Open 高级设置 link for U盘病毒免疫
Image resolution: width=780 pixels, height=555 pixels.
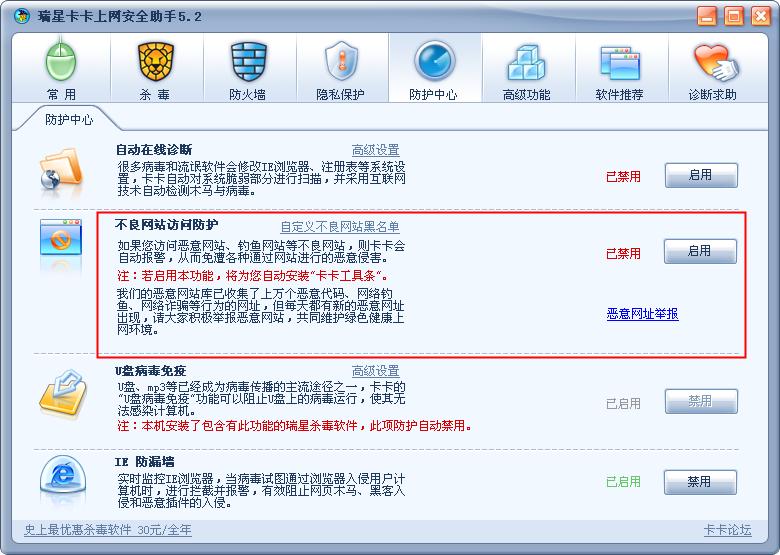(x=376, y=371)
